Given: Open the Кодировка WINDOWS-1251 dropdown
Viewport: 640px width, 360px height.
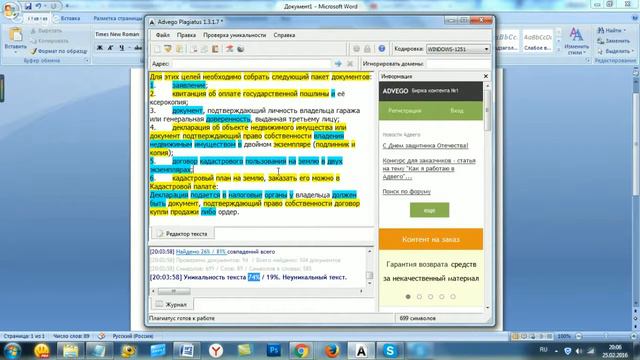Looking at the screenshot, I should tap(458, 49).
